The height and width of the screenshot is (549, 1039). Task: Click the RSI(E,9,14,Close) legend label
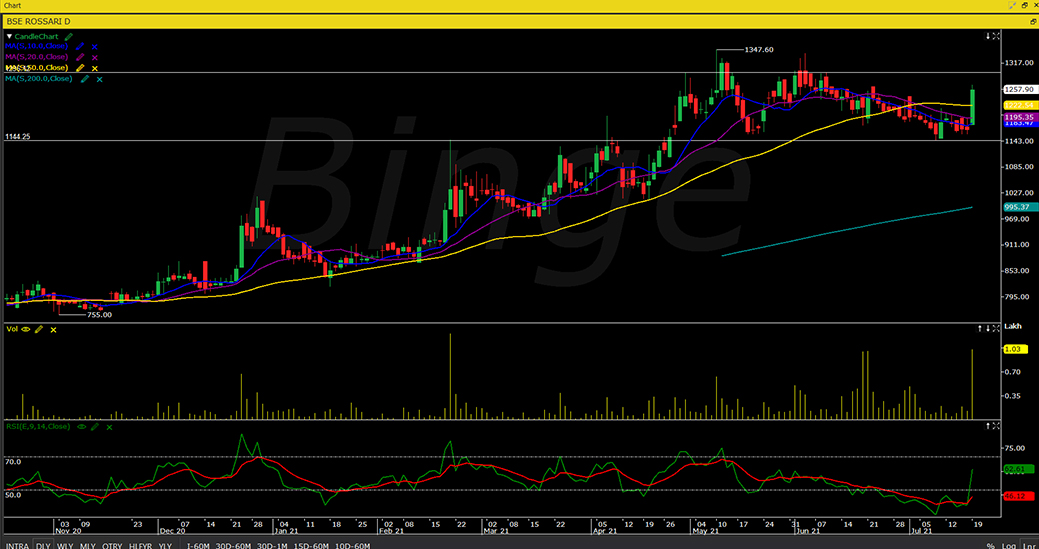point(38,427)
